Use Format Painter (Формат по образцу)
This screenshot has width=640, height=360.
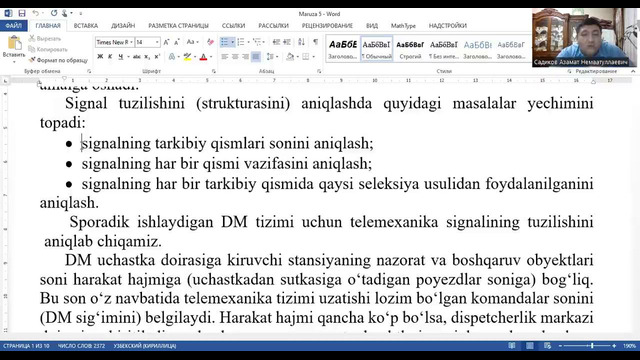pyautogui.click(x=58, y=60)
